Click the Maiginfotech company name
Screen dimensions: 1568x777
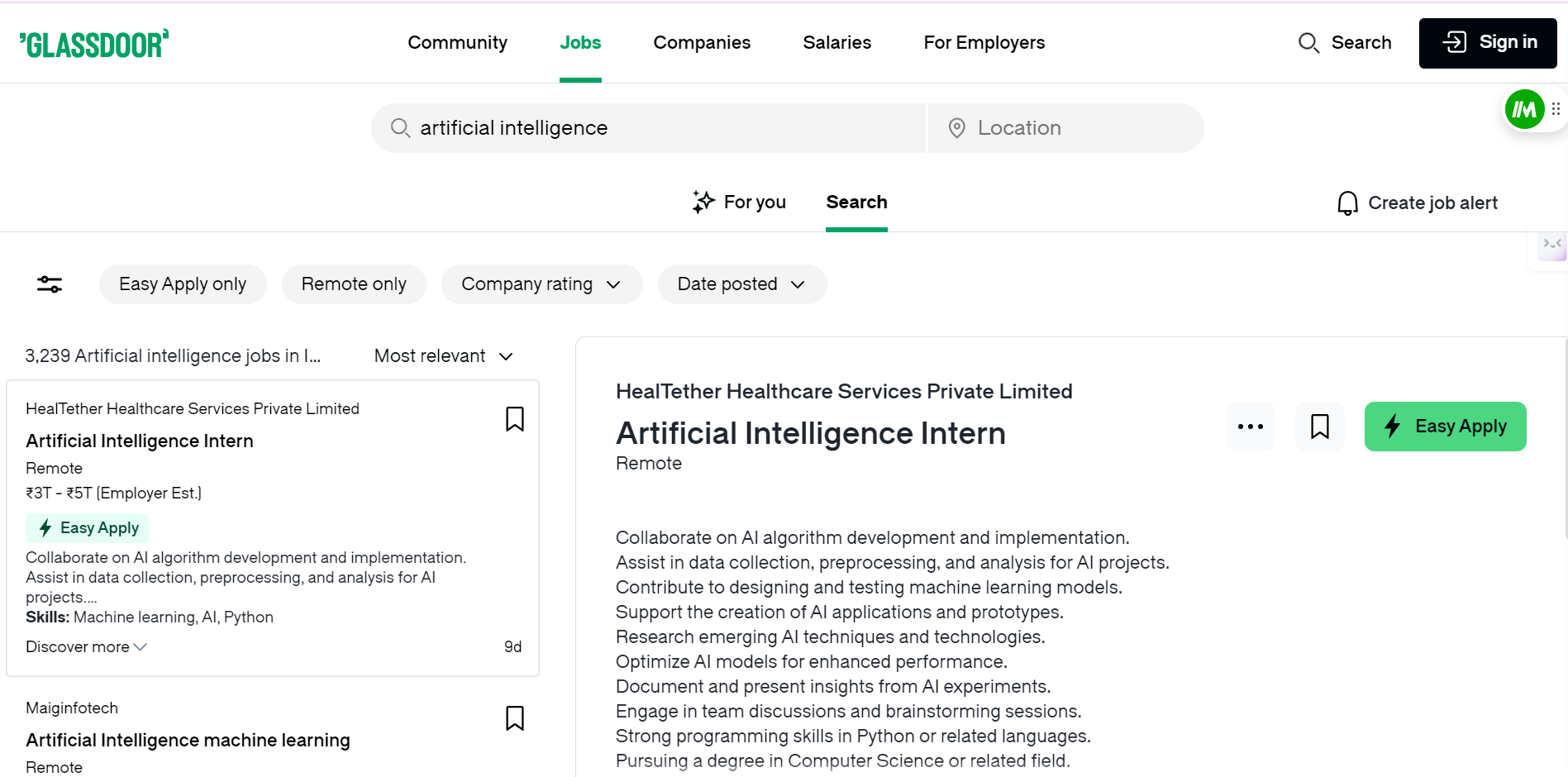tap(72, 708)
